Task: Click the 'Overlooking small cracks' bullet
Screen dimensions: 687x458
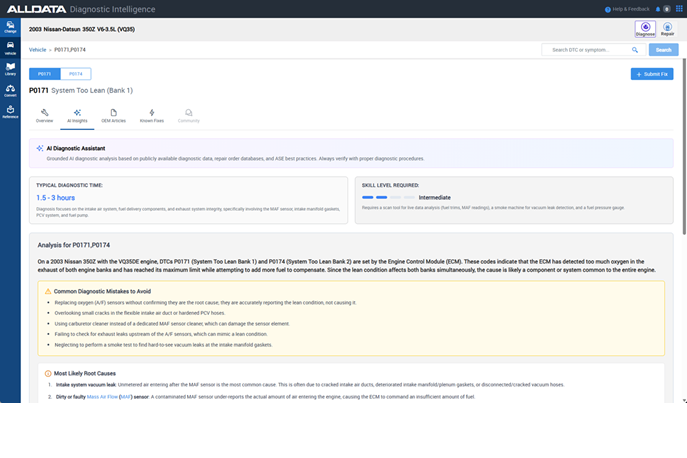Action: click(140, 313)
